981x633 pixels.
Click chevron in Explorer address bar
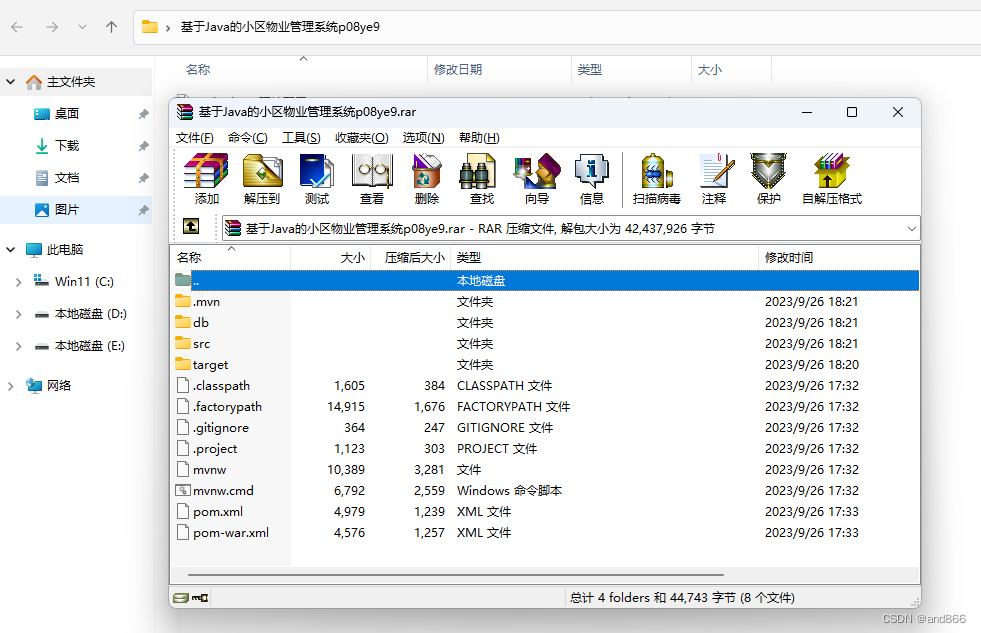point(168,28)
